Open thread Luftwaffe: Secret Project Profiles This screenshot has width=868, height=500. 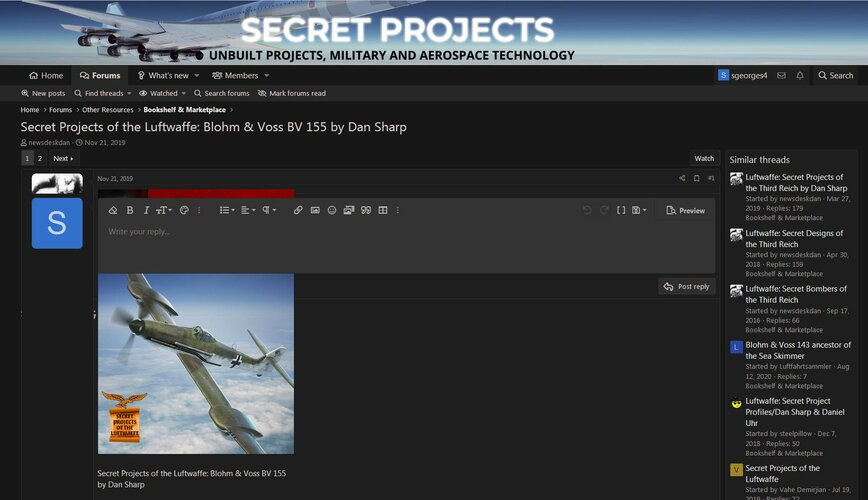tap(794, 412)
